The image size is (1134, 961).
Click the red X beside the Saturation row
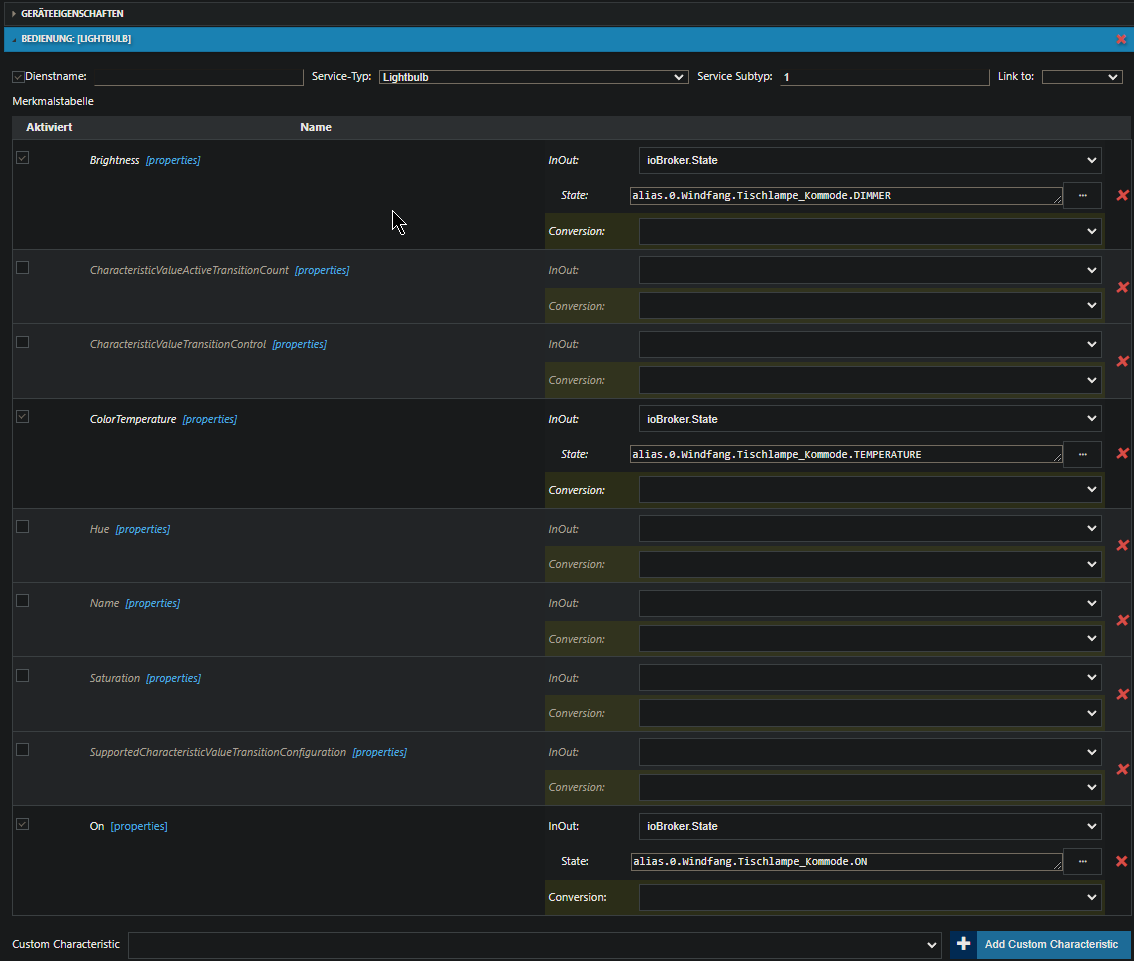tap(1122, 695)
